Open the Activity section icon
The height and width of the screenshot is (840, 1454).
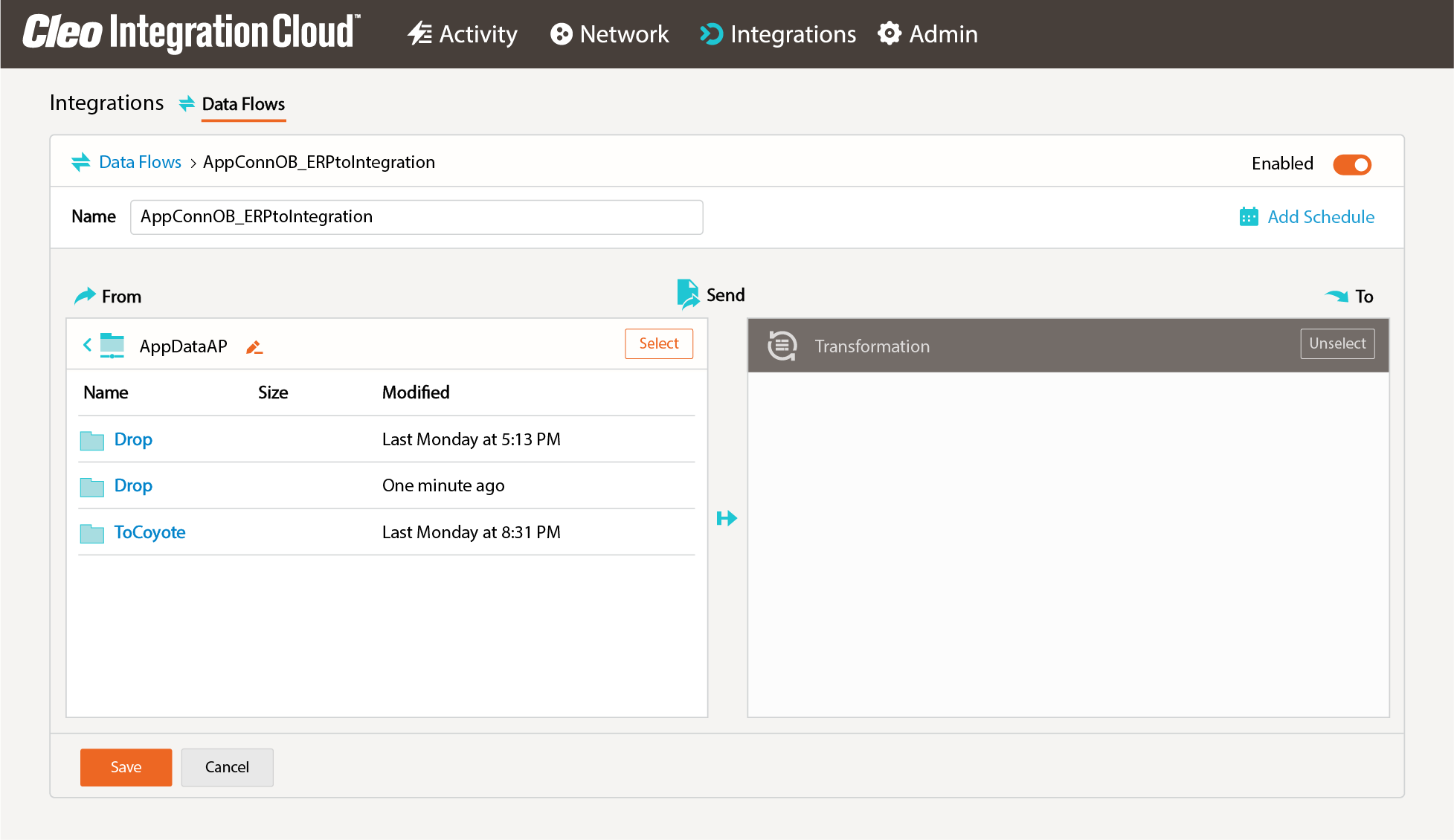pyautogui.click(x=419, y=33)
